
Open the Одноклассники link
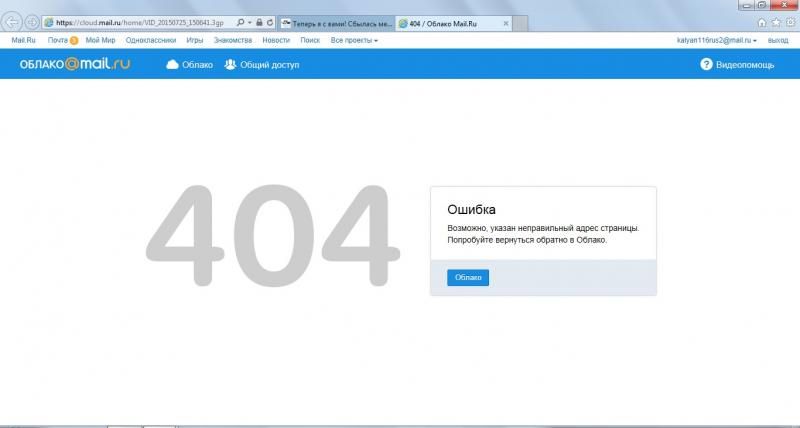click(x=151, y=40)
